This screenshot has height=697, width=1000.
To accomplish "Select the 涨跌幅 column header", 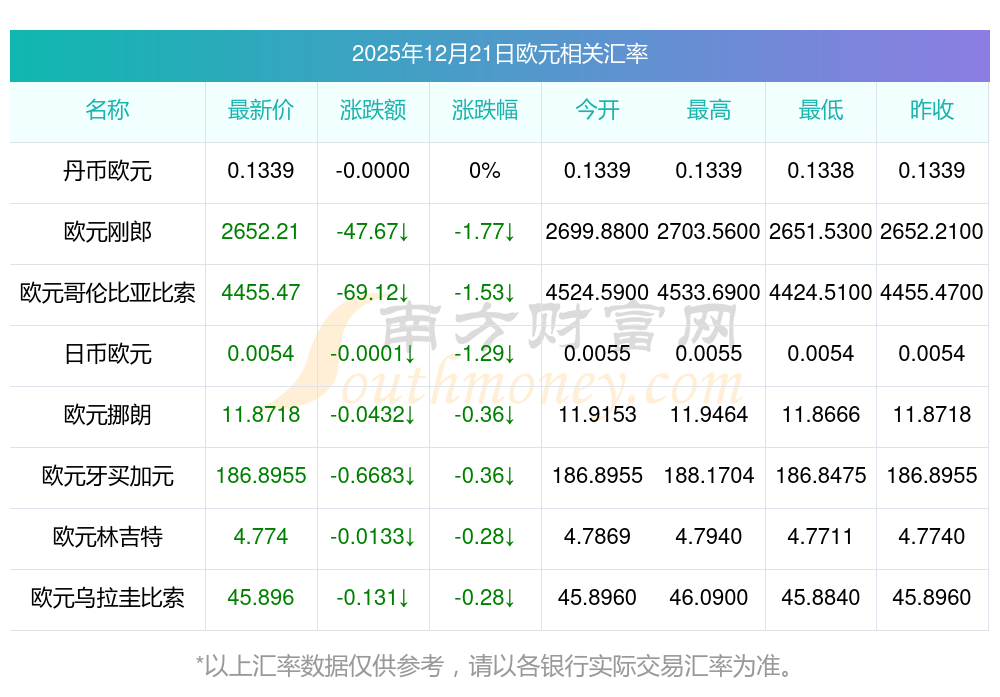I will [x=484, y=110].
